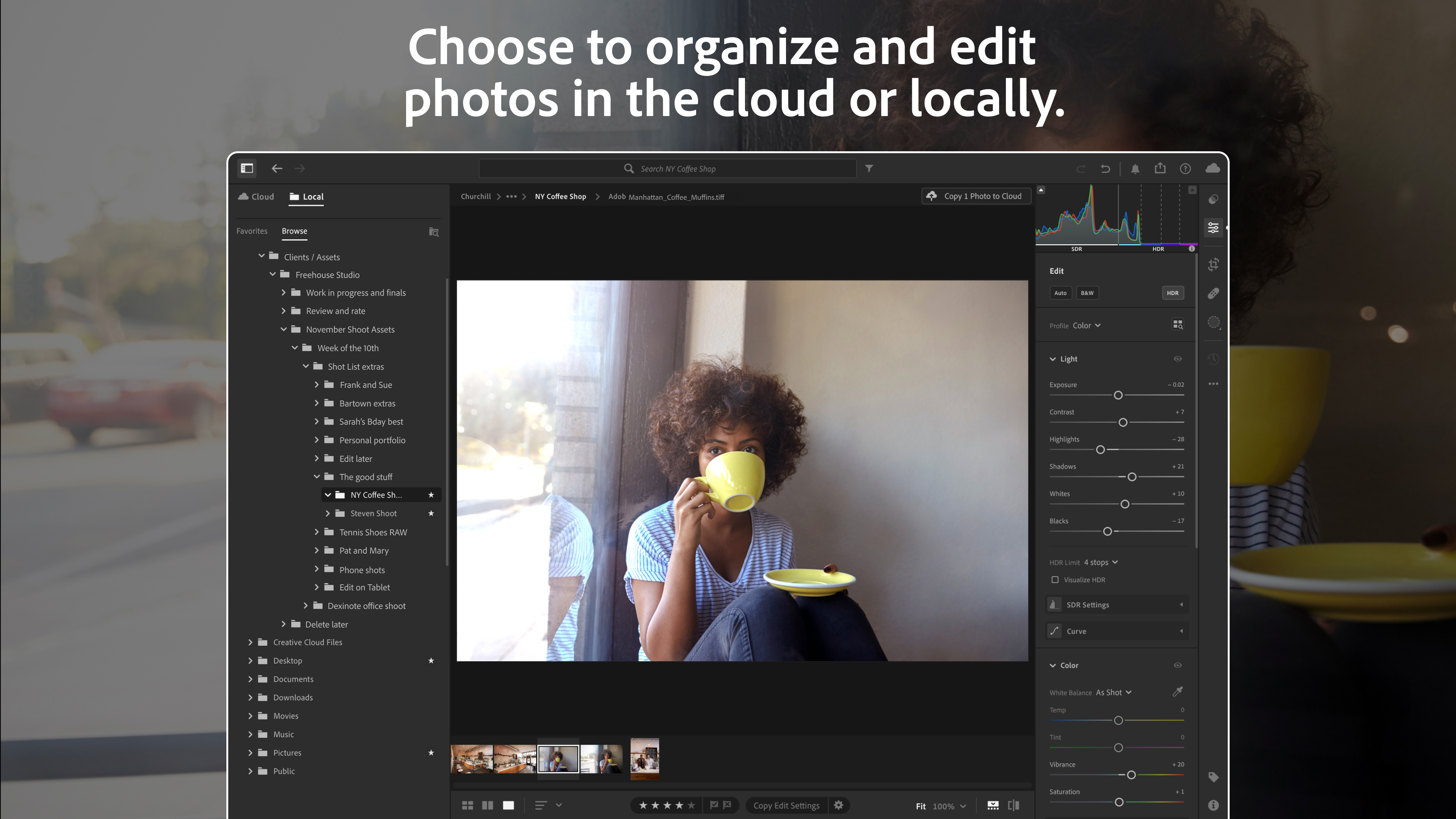Open the Keywords tag panel
Viewport: 1456px width, 819px height.
click(x=1213, y=777)
